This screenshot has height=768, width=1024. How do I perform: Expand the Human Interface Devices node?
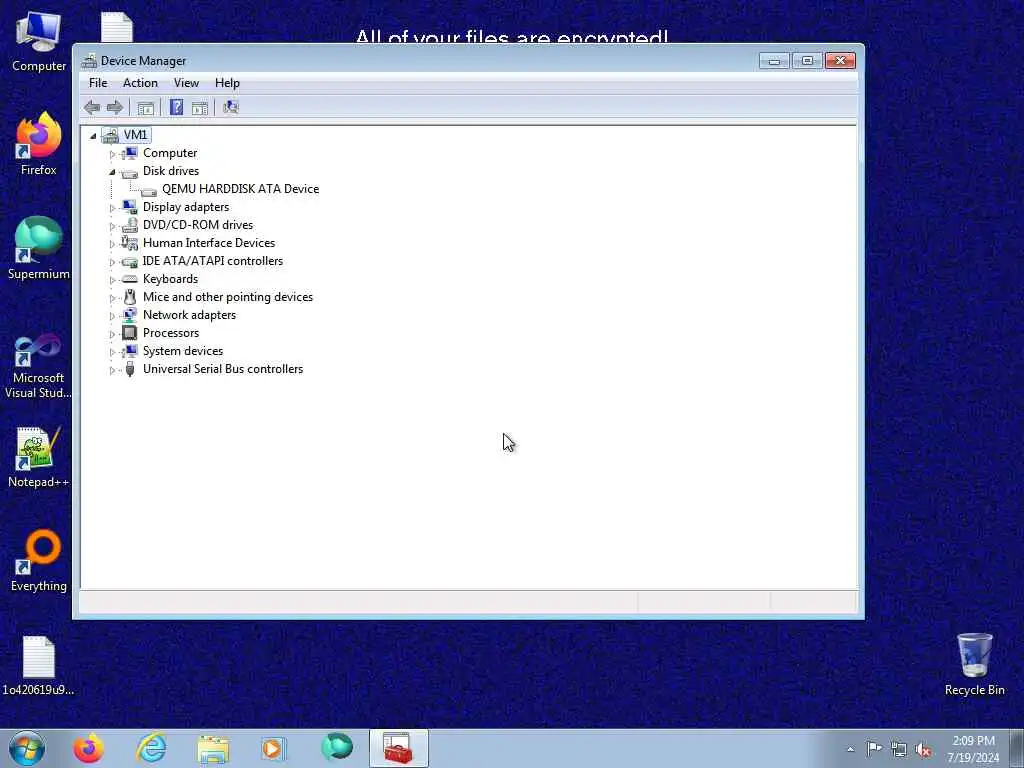(x=112, y=244)
